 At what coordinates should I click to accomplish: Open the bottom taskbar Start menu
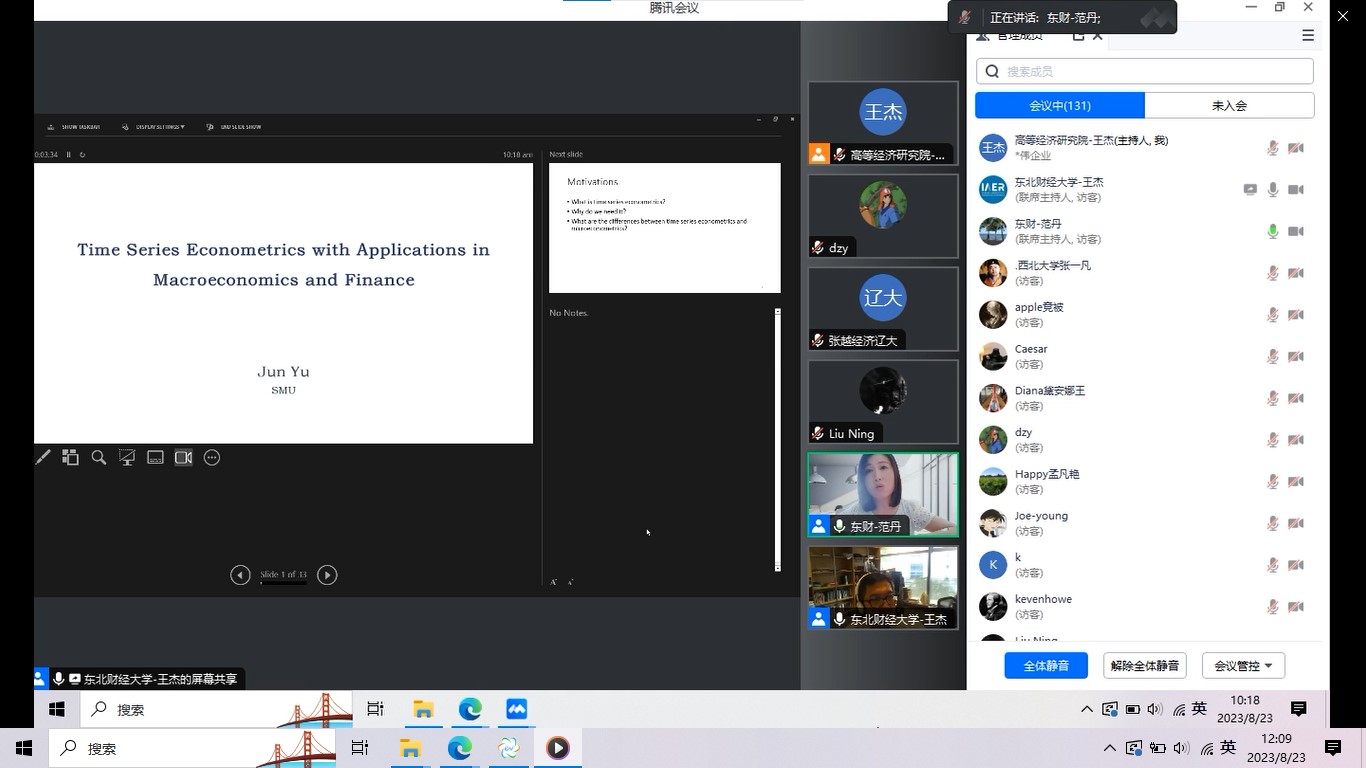coord(24,748)
